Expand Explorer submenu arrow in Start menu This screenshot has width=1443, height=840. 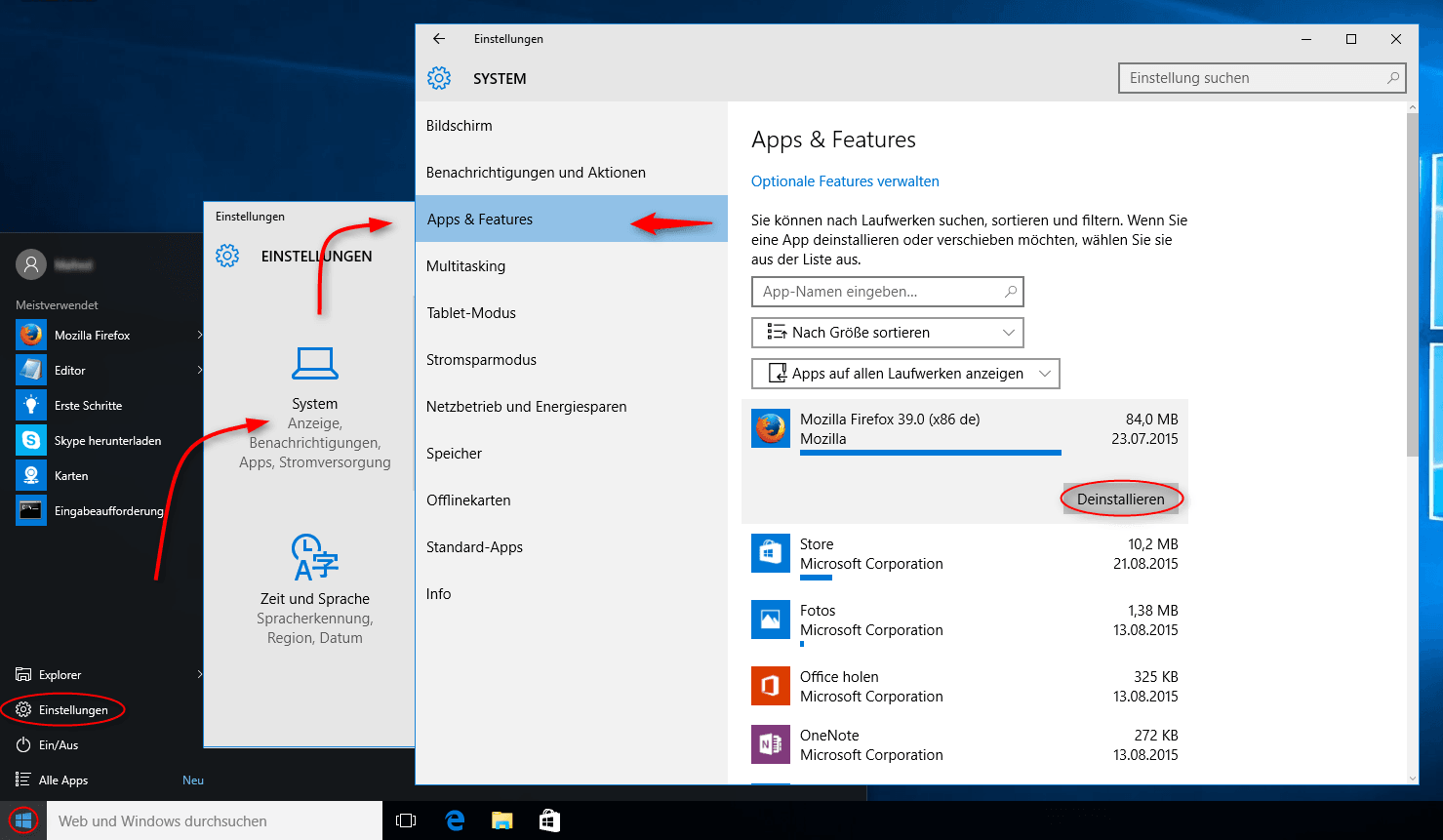pyautogui.click(x=199, y=674)
